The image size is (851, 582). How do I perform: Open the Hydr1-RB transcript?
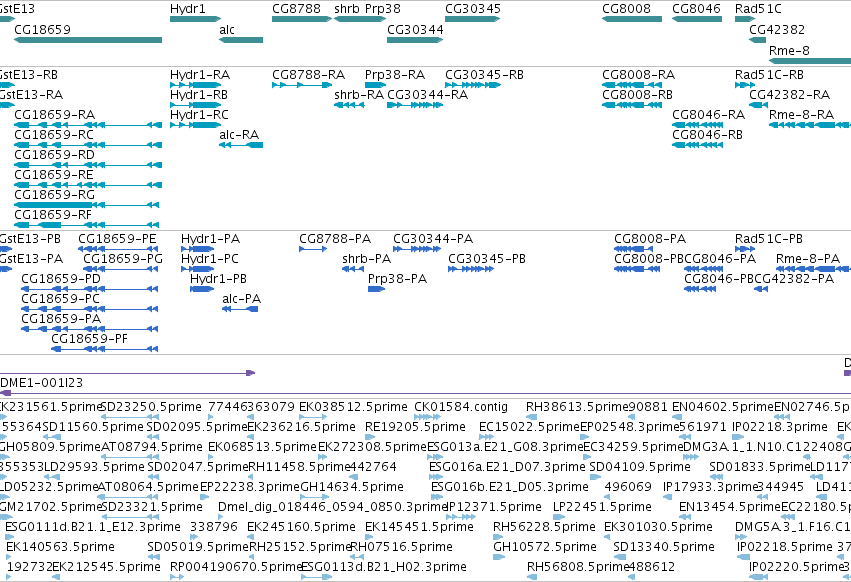(199, 94)
